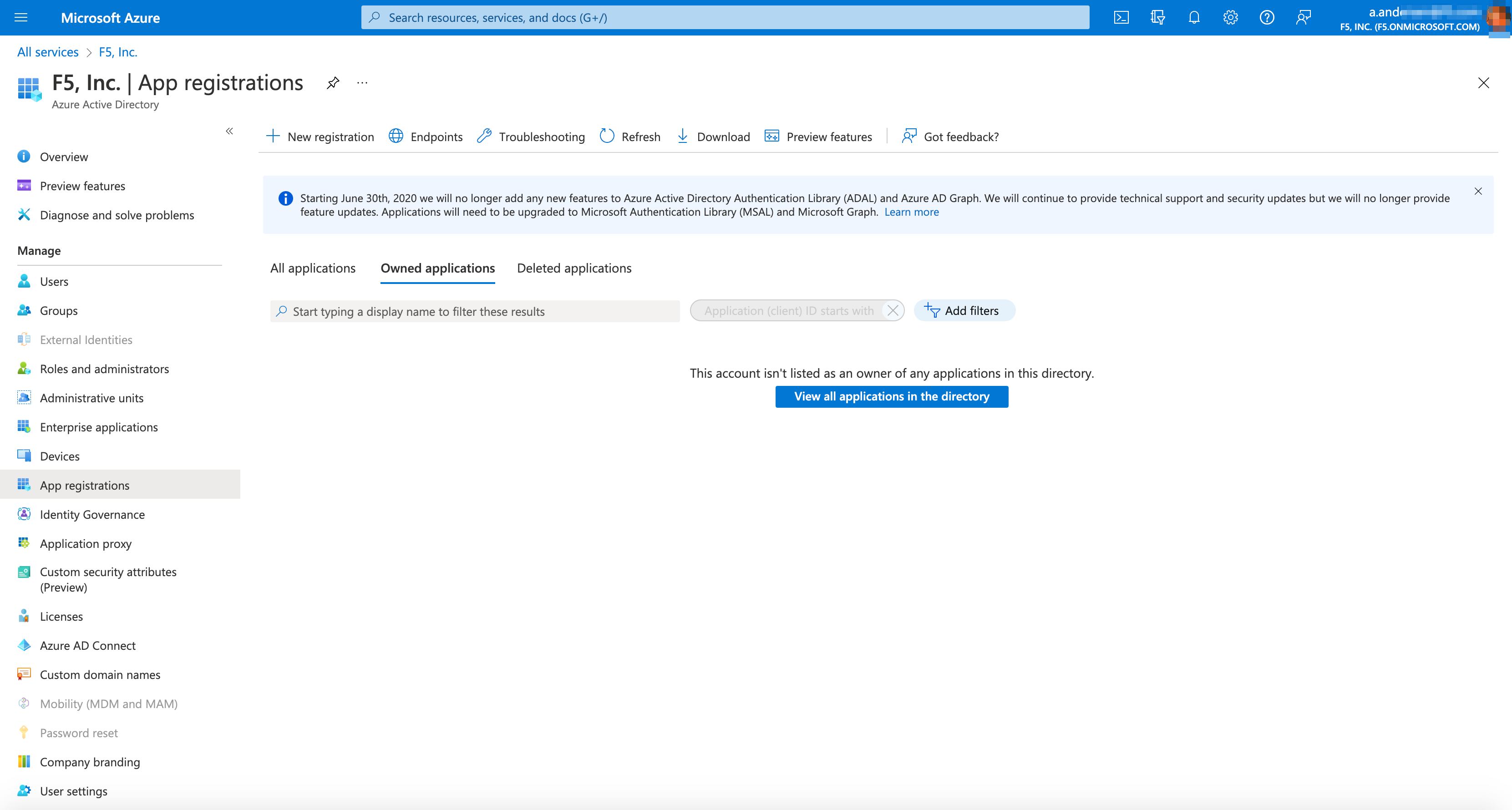This screenshot has height=810, width=1512.
Task: Open the Cloud Shell terminal icon
Action: (x=1121, y=17)
